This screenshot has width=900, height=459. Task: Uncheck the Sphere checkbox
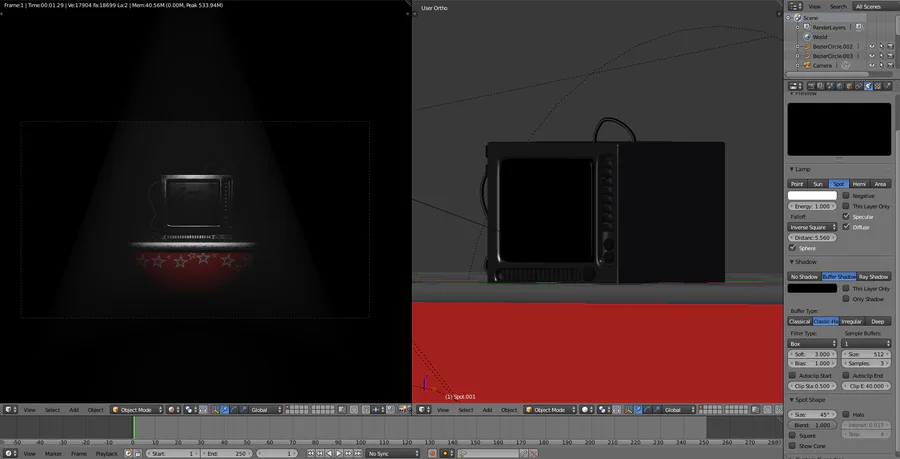[x=793, y=248]
